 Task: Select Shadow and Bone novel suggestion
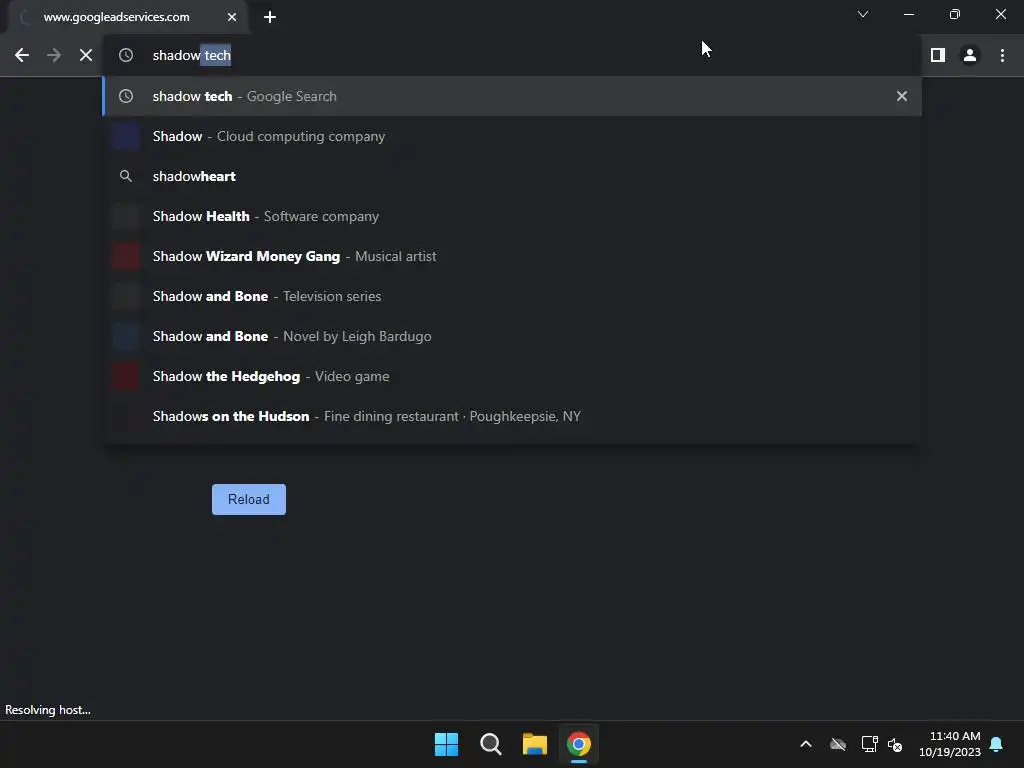[512, 336]
